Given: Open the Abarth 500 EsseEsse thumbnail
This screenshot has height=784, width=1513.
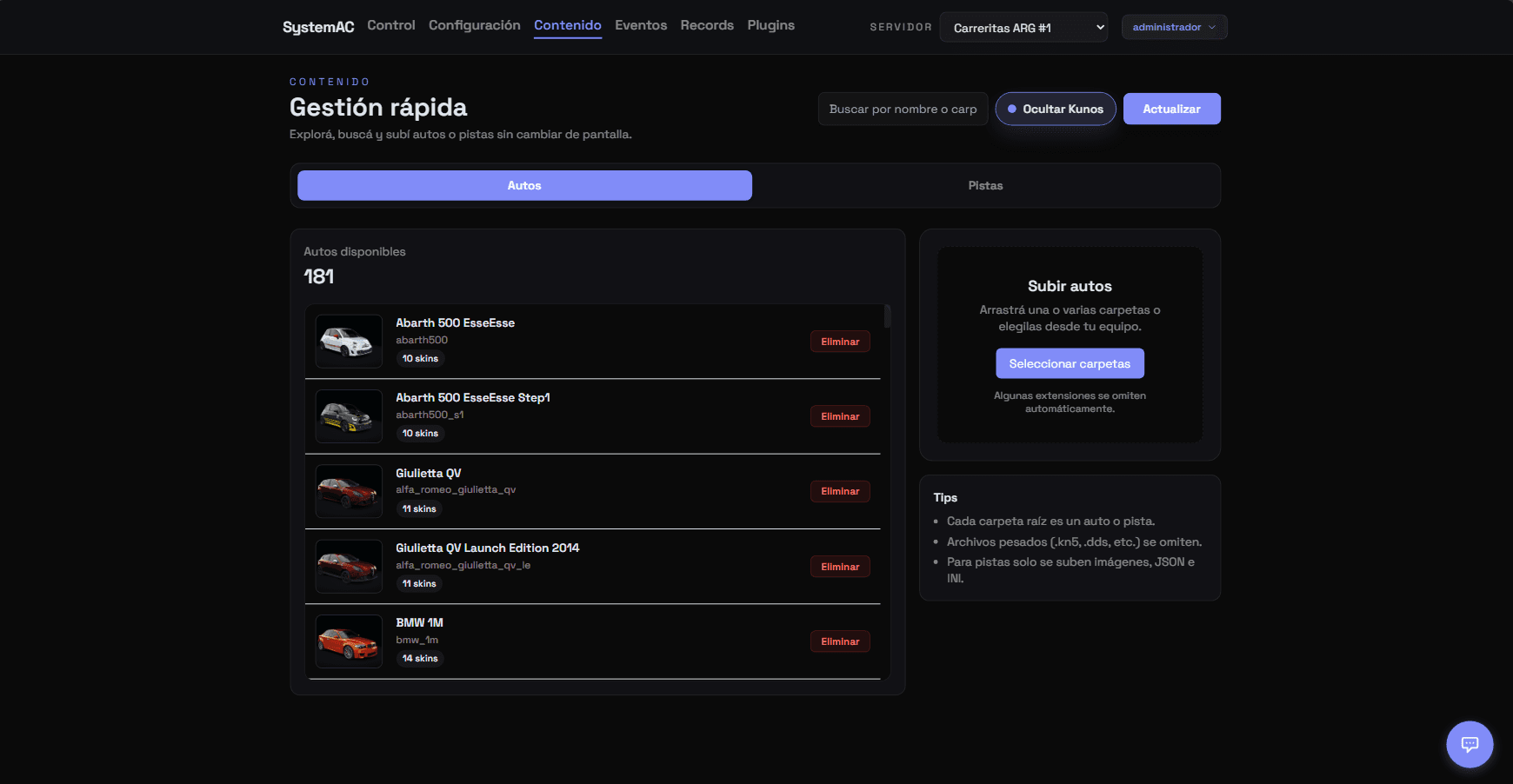Looking at the screenshot, I should pos(349,342).
